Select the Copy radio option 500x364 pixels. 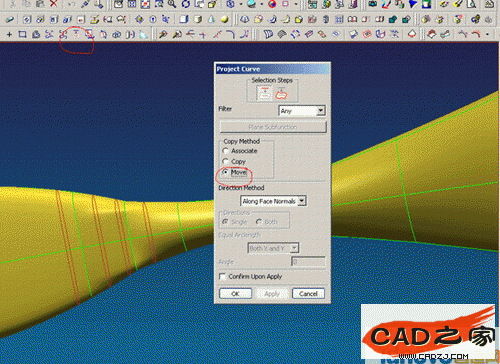click(x=234, y=162)
